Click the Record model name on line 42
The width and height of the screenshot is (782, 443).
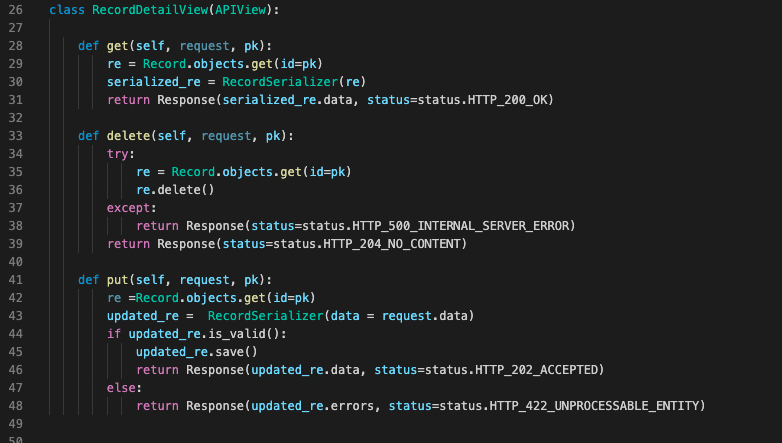click(x=157, y=298)
